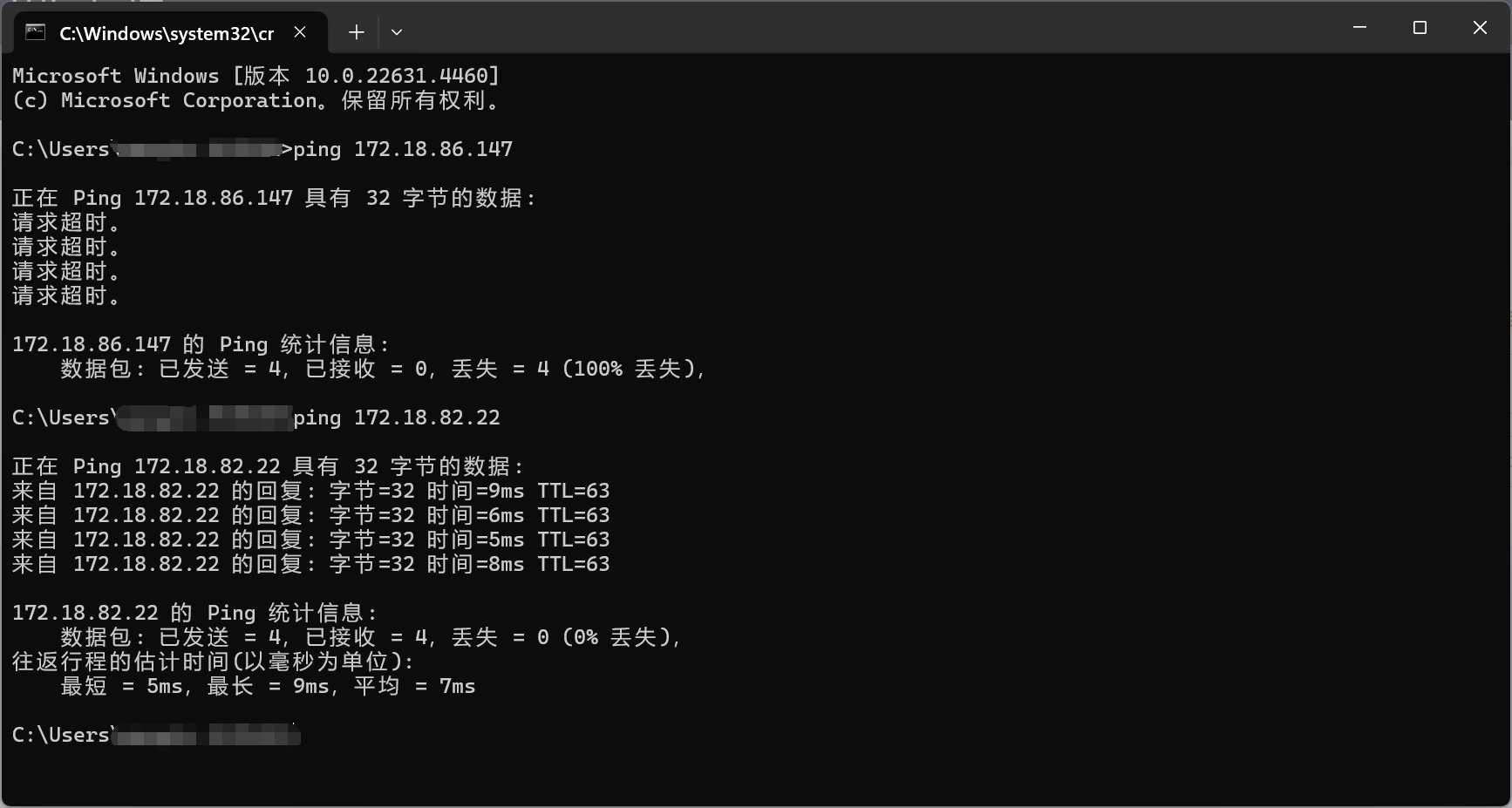Maximize the terminal window
1512x808 pixels.
1420,28
